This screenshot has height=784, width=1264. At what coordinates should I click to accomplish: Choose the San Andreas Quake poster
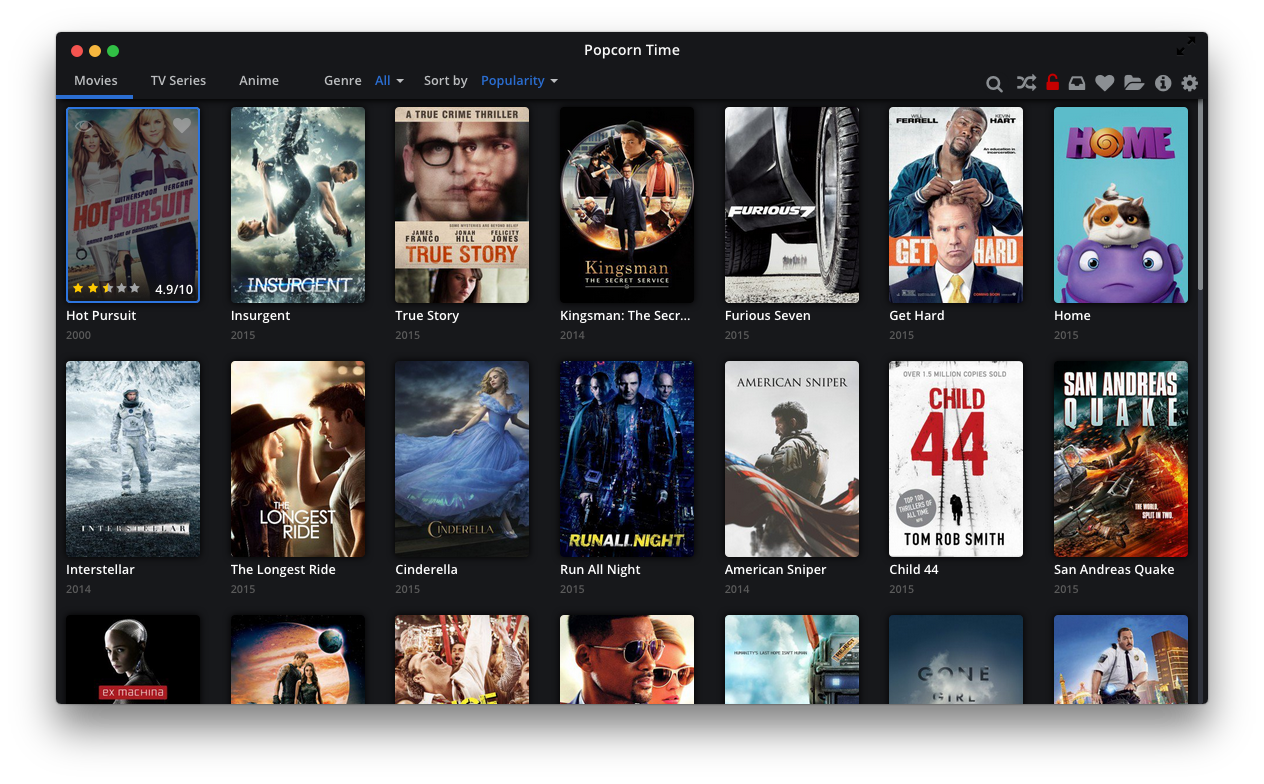coord(1121,459)
